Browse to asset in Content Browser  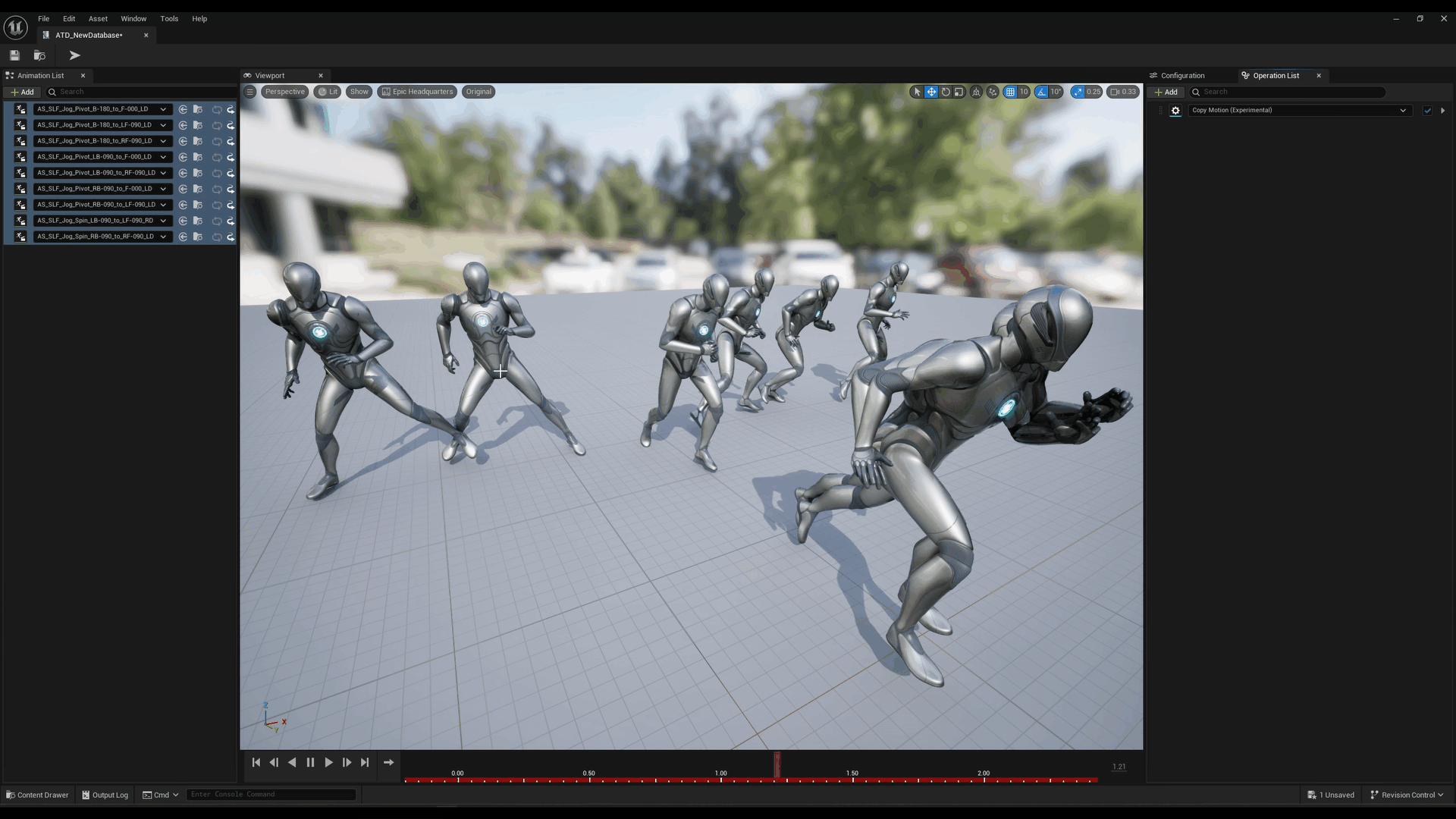point(39,55)
